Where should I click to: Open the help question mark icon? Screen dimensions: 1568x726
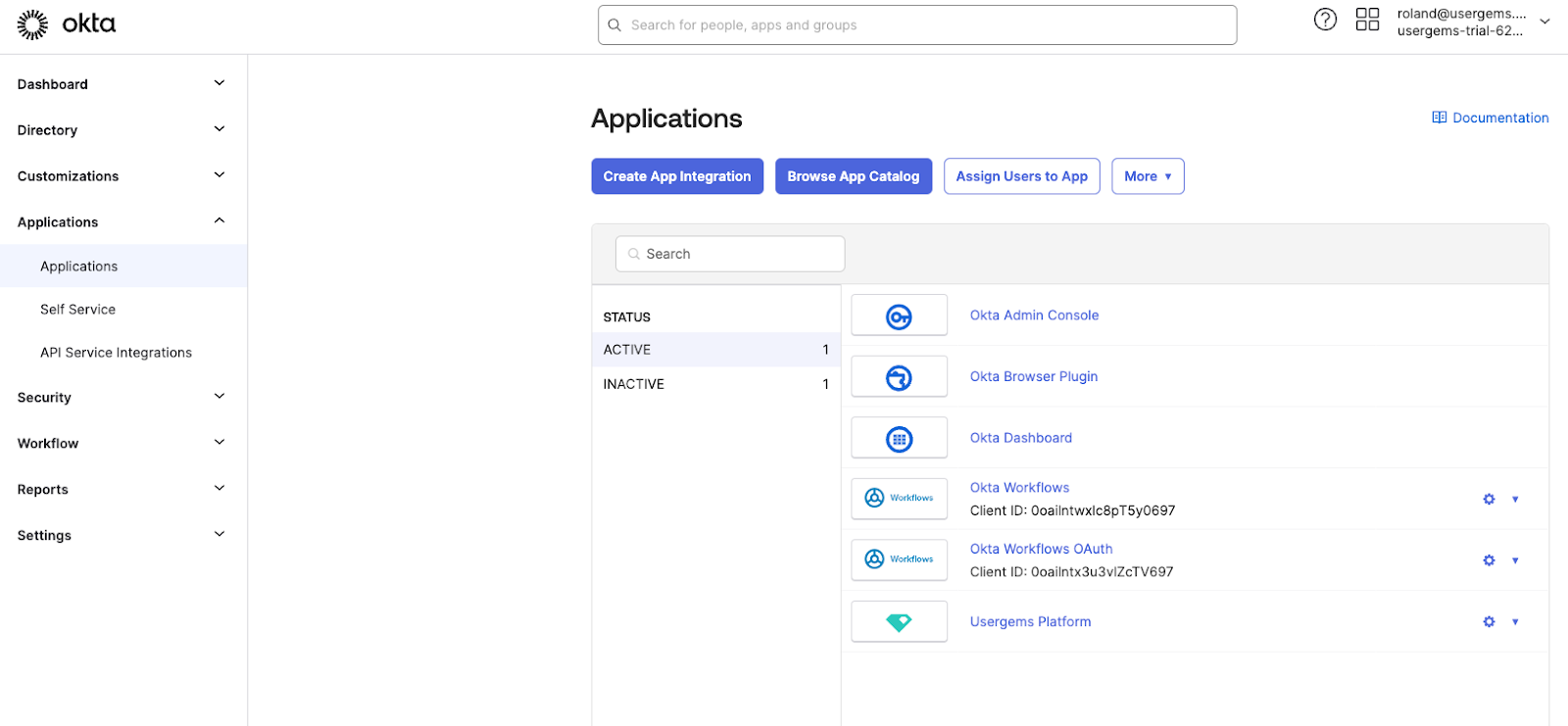point(1325,20)
